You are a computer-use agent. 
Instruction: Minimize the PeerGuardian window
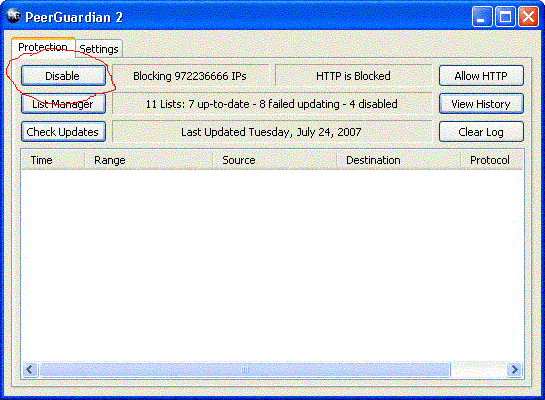coord(482,17)
